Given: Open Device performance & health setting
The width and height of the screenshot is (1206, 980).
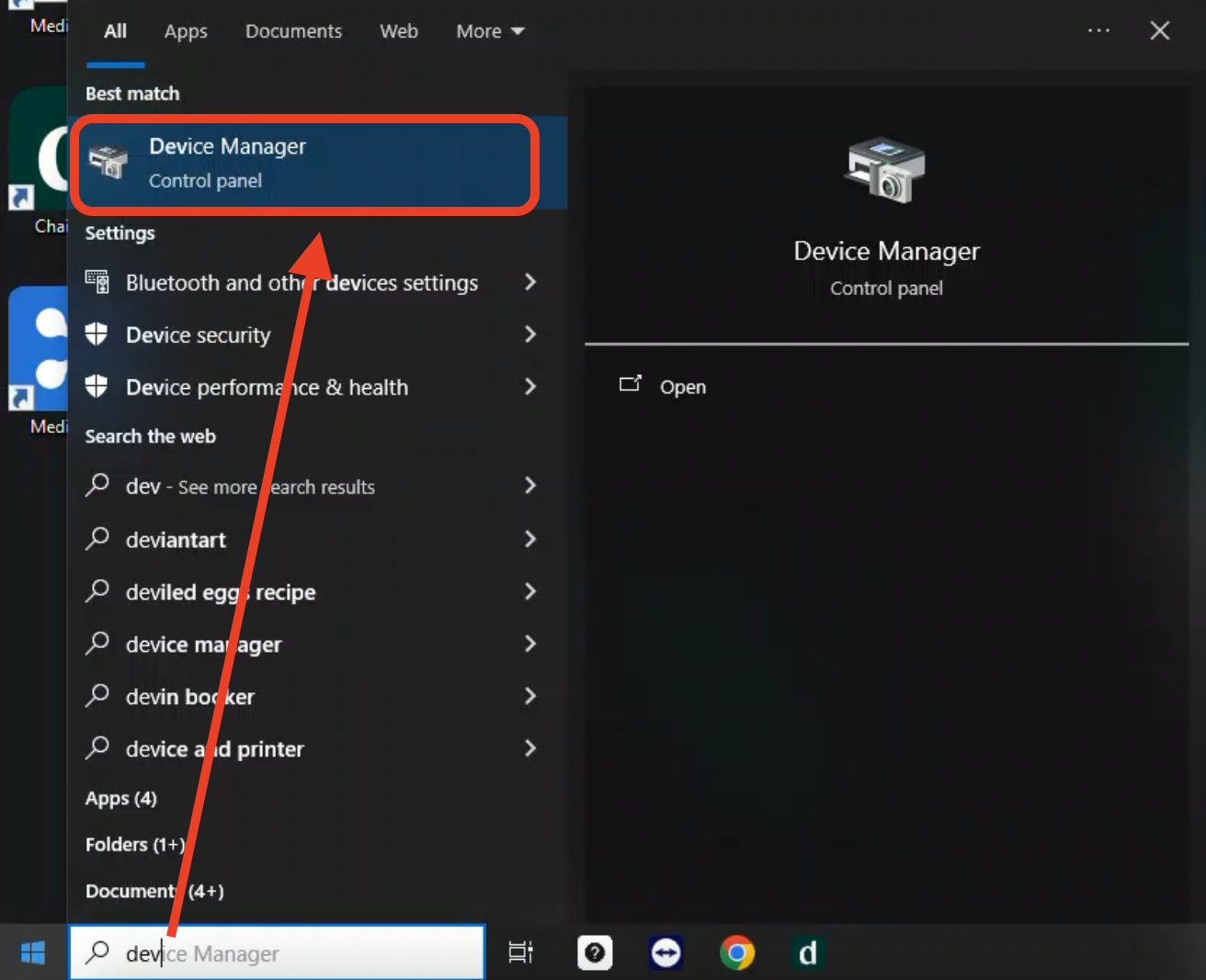Looking at the screenshot, I should pos(267,387).
